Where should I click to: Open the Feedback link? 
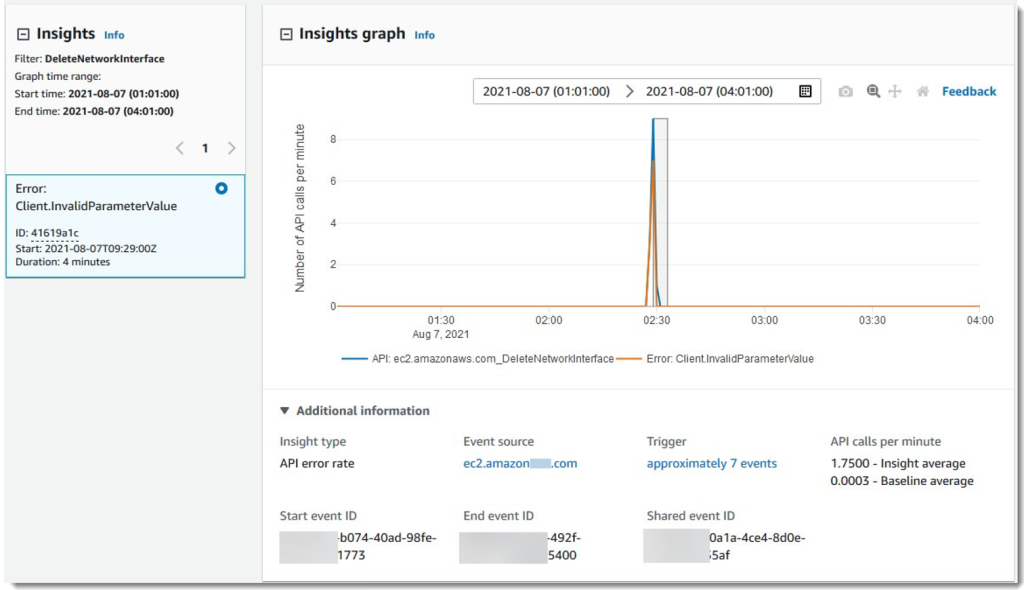[x=968, y=91]
